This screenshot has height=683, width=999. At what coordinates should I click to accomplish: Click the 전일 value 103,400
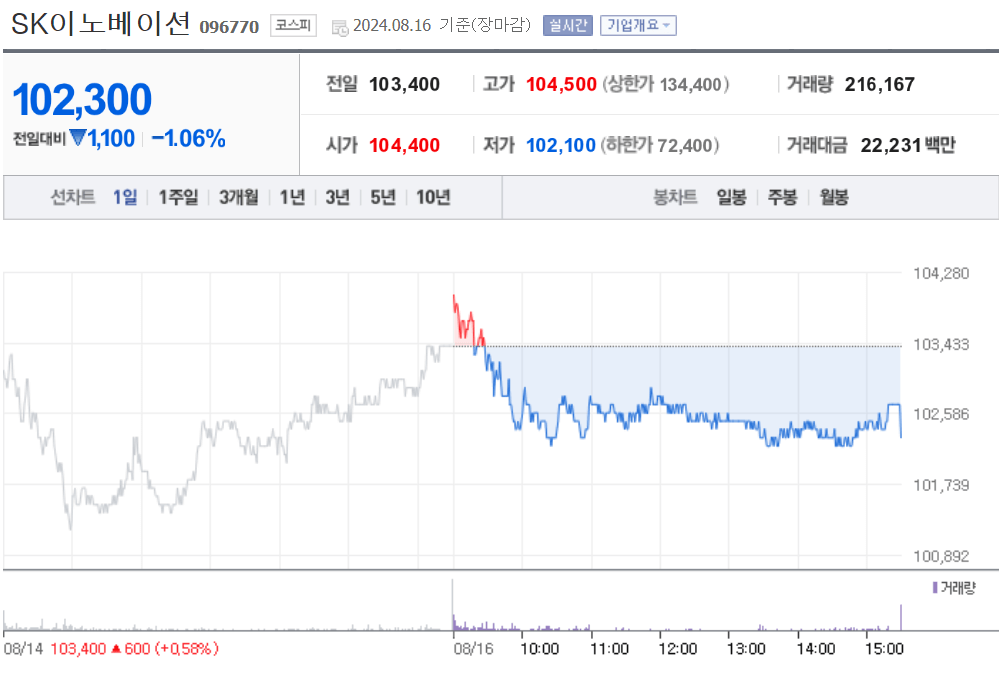tap(405, 84)
